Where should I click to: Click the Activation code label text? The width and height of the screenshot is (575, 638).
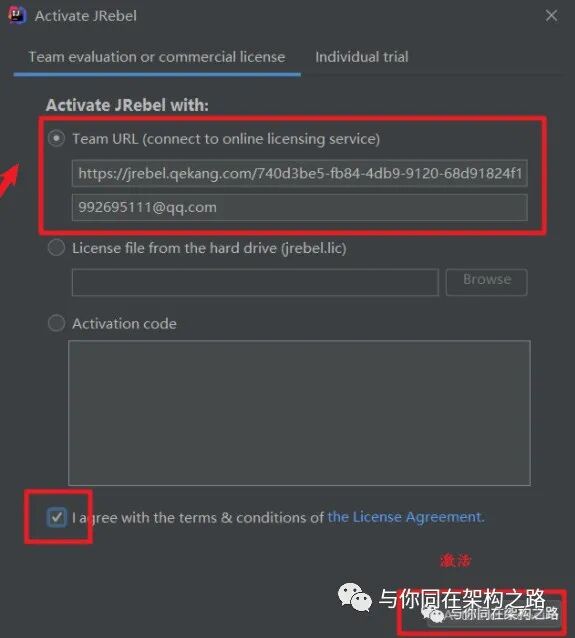coord(124,323)
